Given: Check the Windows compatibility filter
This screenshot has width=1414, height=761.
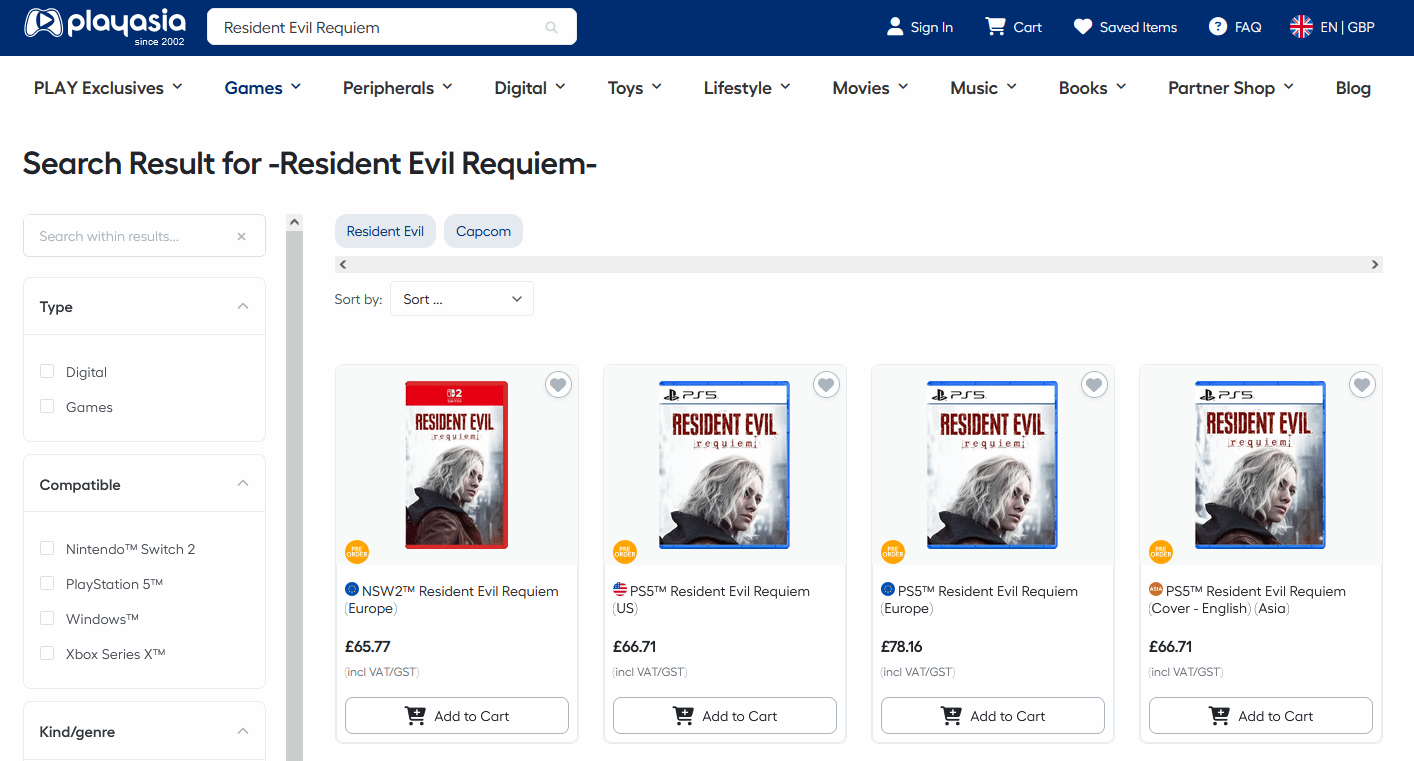Looking at the screenshot, I should click(x=47, y=618).
